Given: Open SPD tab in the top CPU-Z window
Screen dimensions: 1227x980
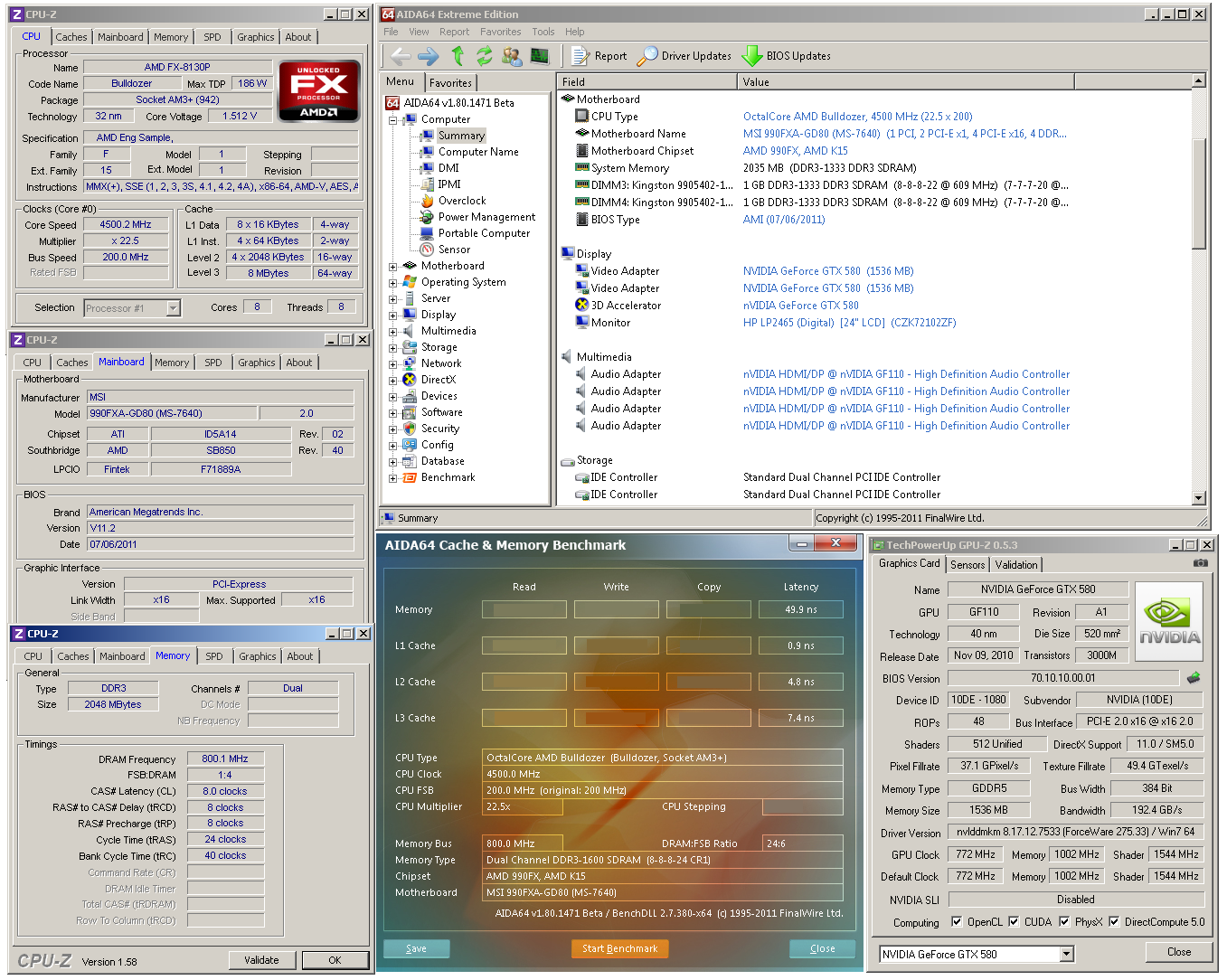Looking at the screenshot, I should pos(212,37).
